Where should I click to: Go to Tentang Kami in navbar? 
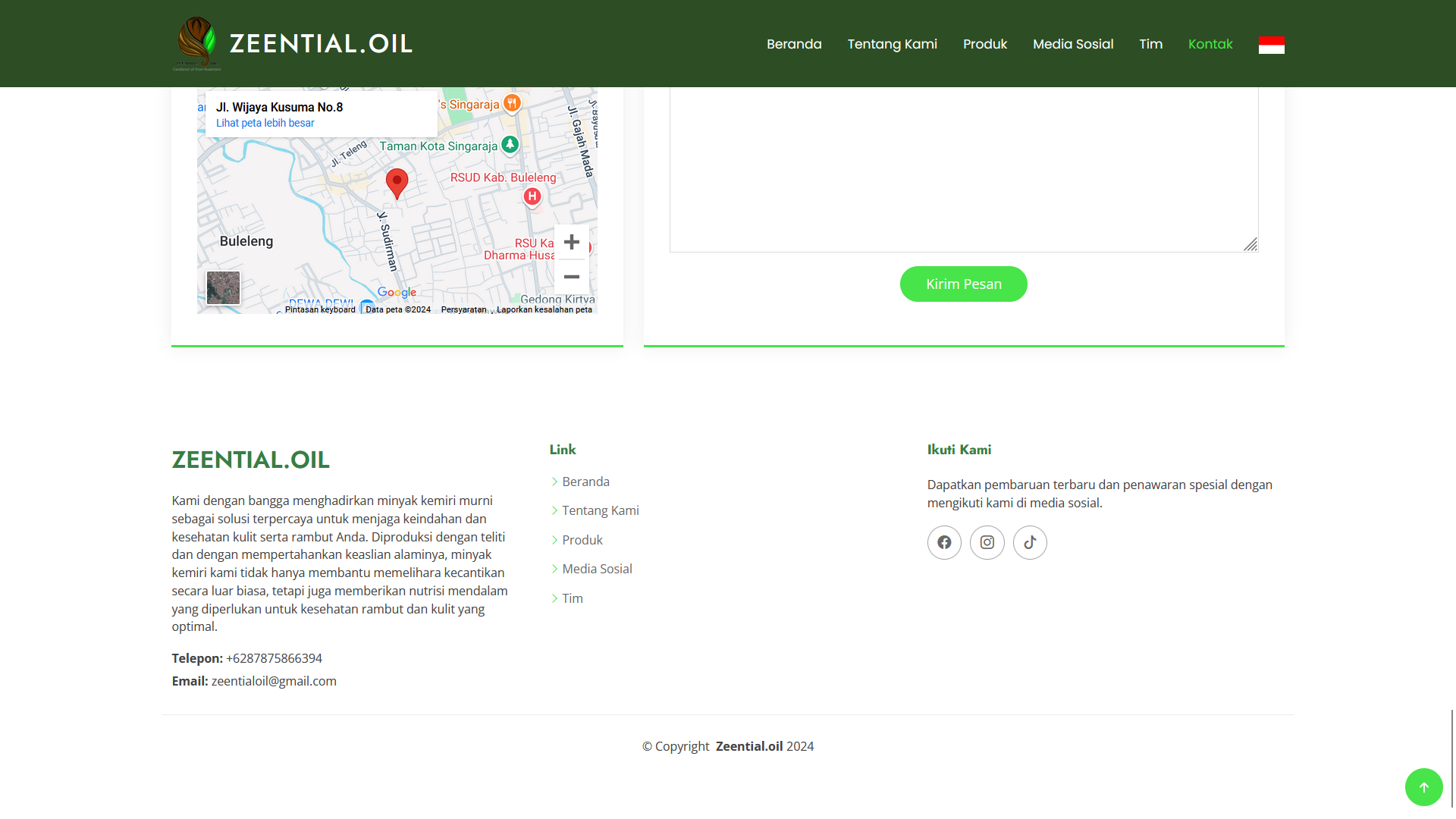[892, 44]
